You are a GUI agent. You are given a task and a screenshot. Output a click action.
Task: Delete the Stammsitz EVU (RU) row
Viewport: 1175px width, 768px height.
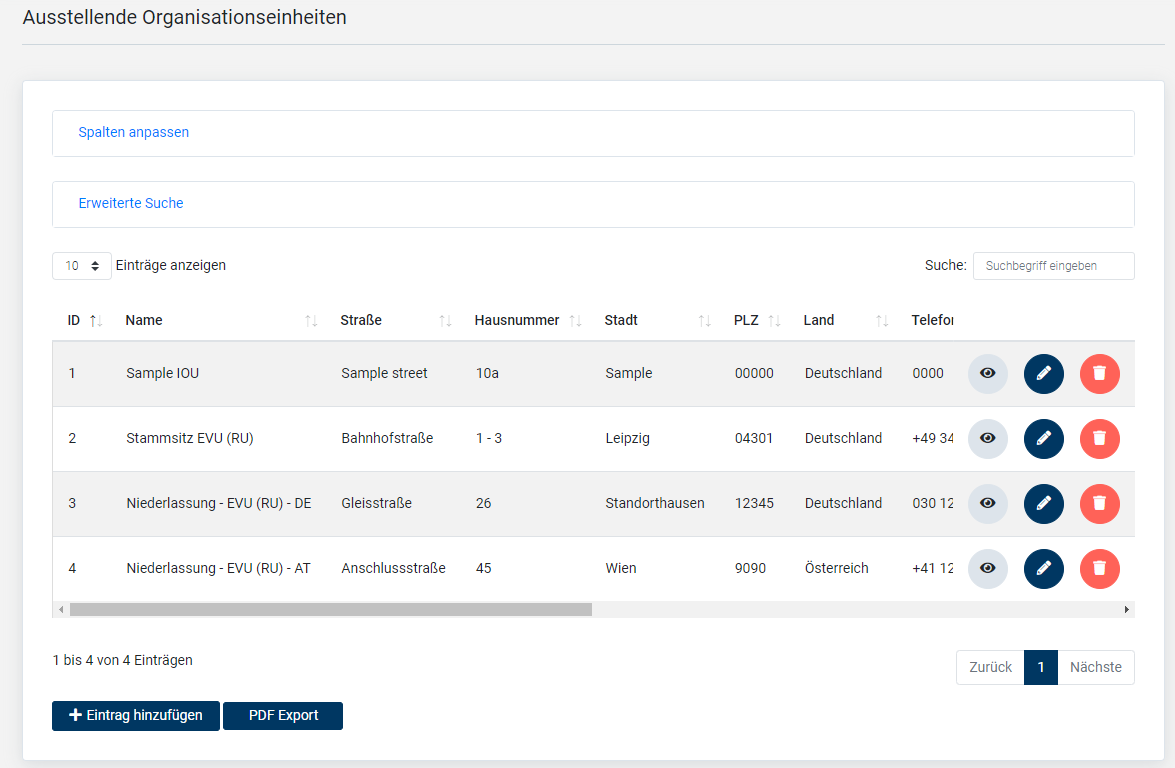coord(1099,439)
